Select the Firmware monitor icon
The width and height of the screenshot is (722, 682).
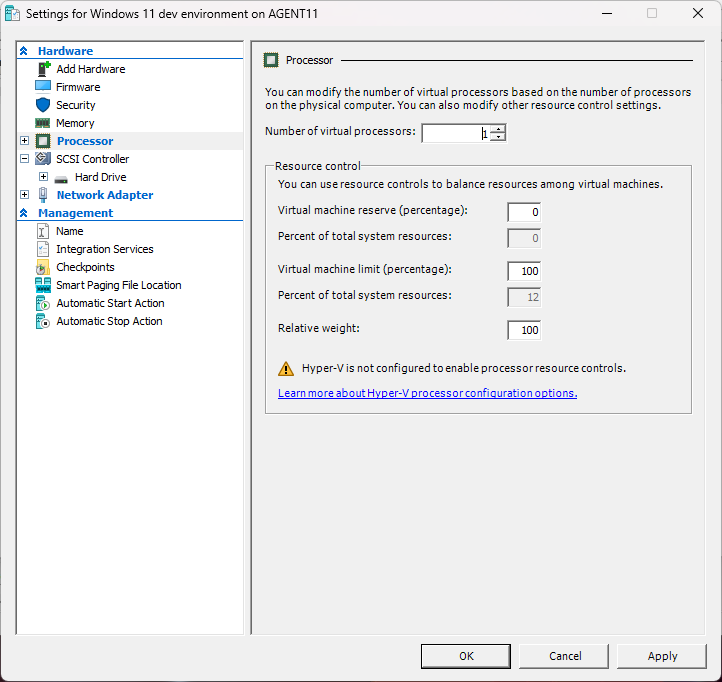(43, 87)
